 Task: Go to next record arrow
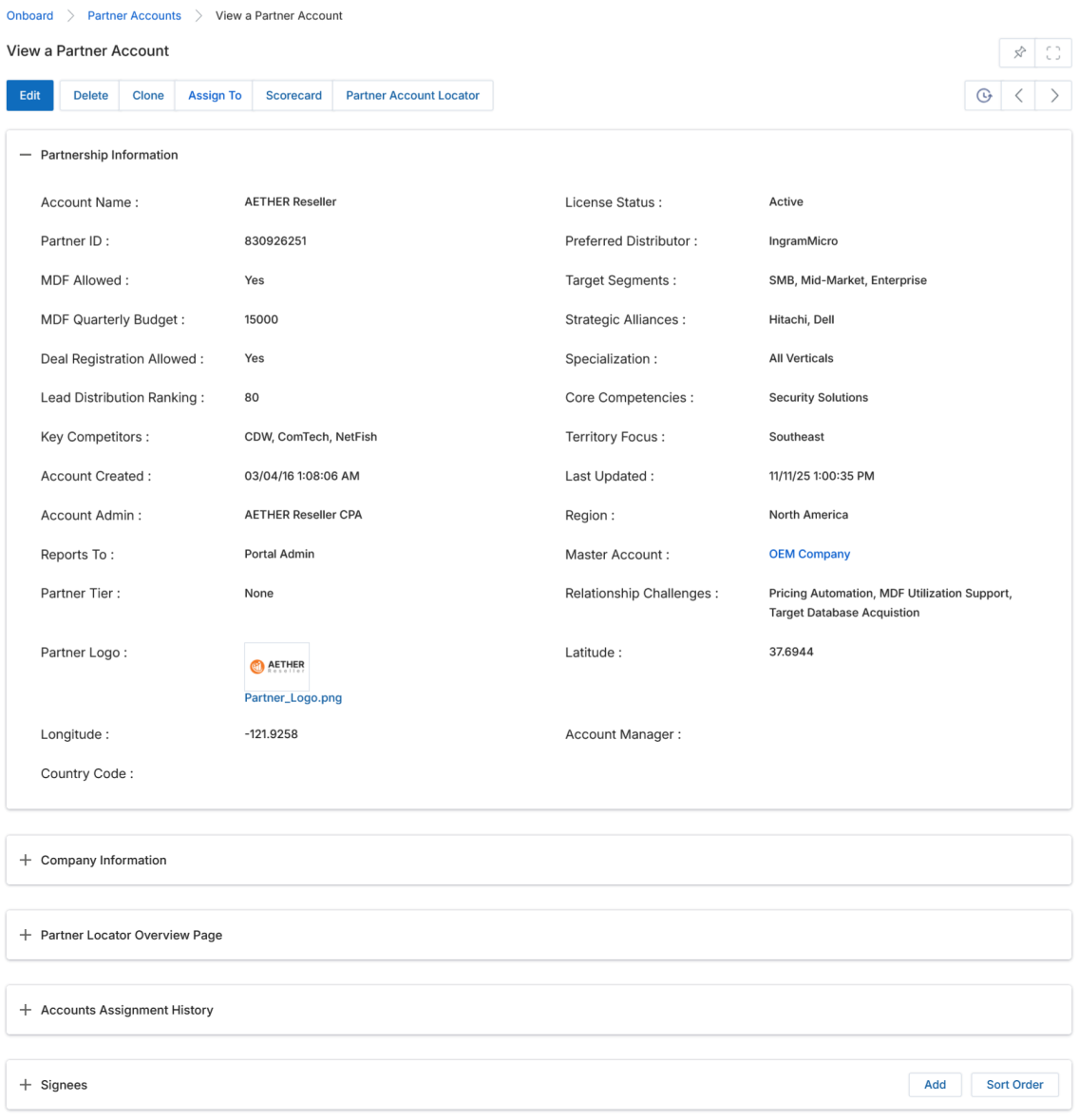[x=1054, y=96]
